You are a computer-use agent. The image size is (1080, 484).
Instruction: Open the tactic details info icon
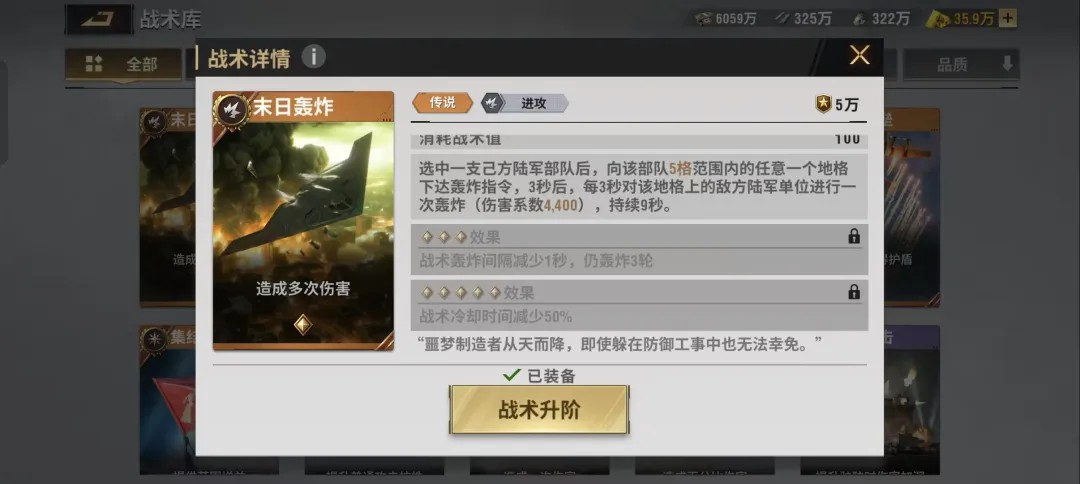click(x=313, y=56)
